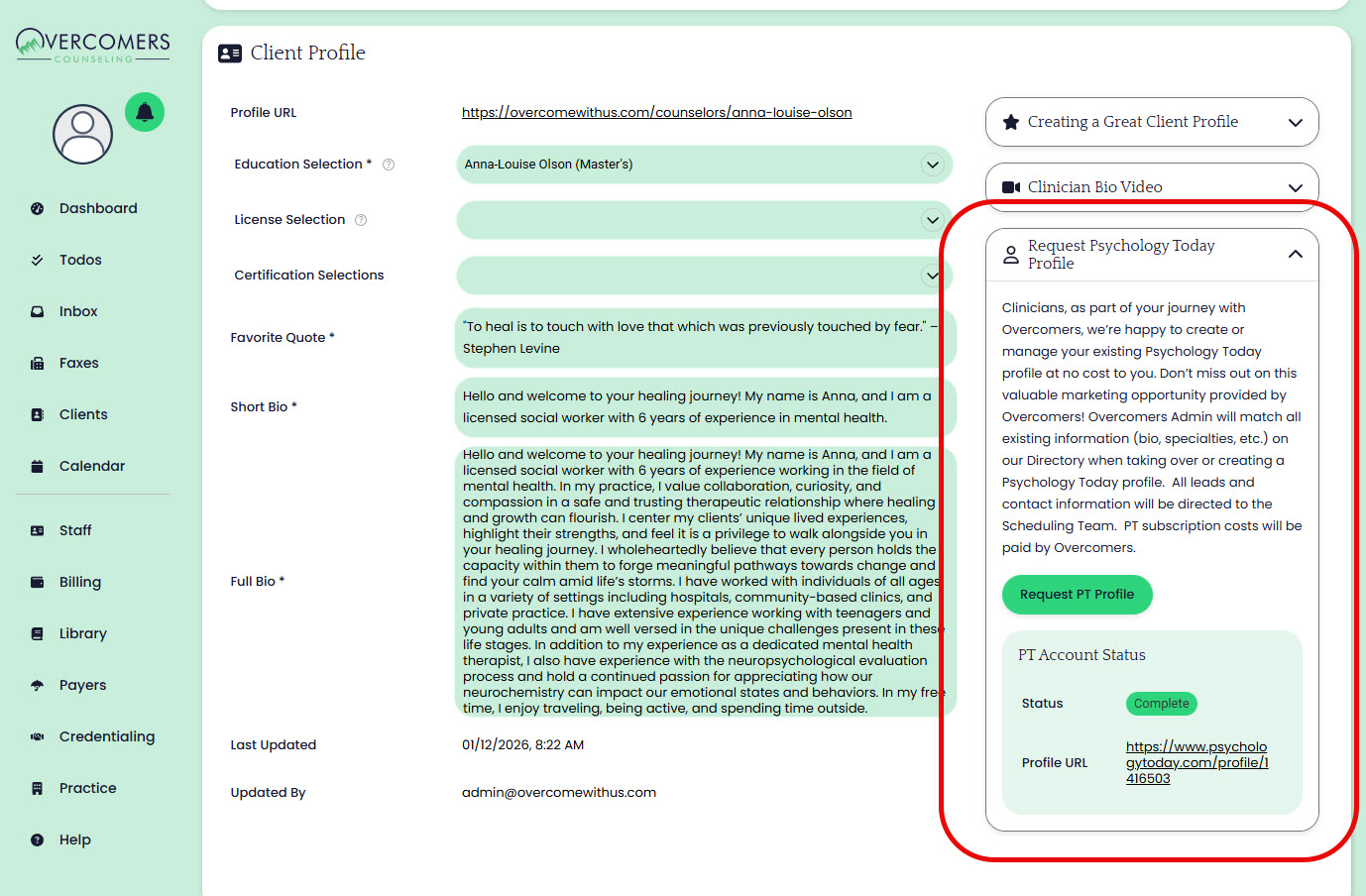Click the Request PT Profile button
Image resolution: width=1366 pixels, height=896 pixels.
click(1077, 595)
